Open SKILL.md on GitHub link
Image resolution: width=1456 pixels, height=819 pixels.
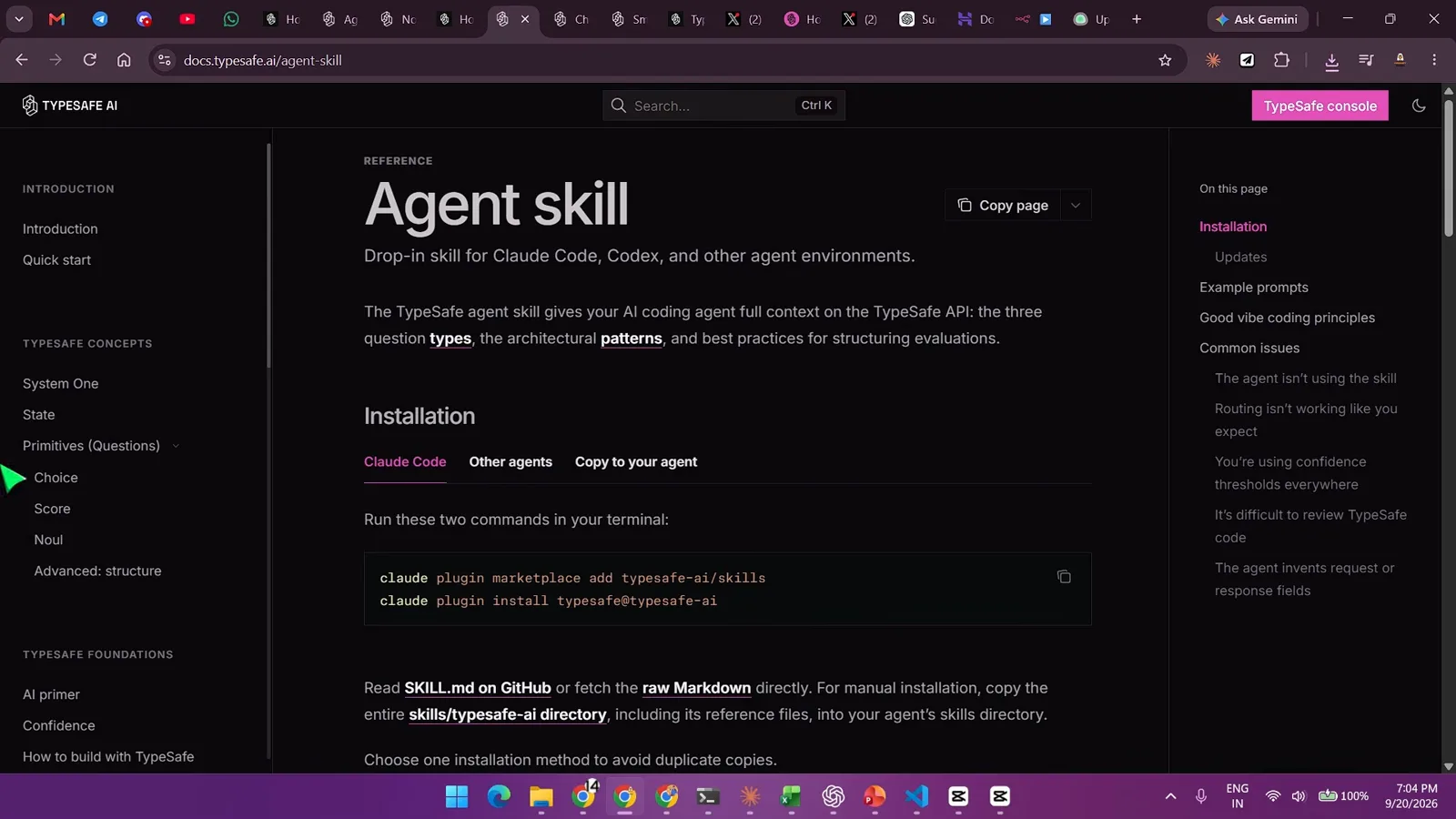pos(478,688)
